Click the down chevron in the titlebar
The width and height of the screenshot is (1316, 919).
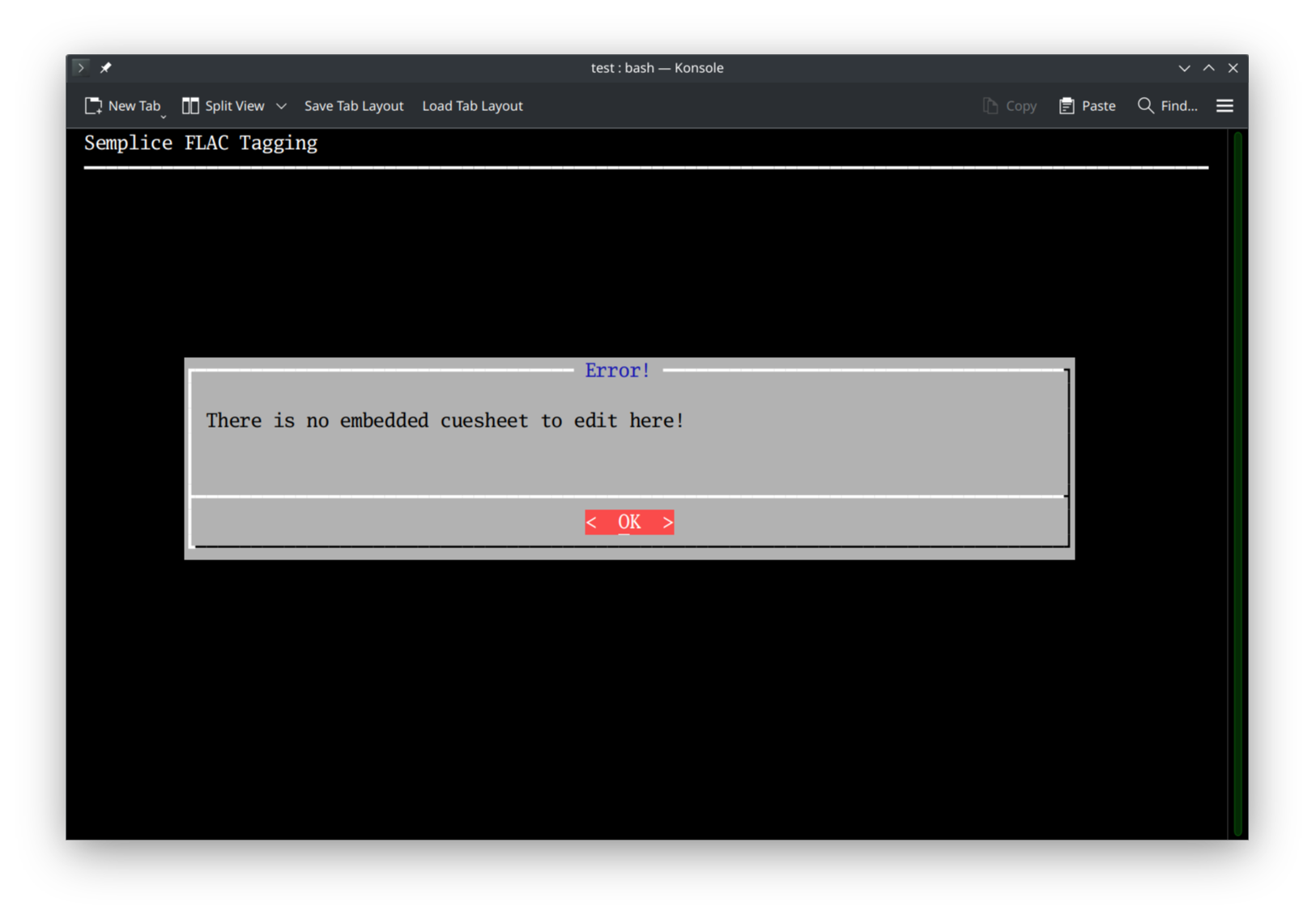pos(1184,67)
